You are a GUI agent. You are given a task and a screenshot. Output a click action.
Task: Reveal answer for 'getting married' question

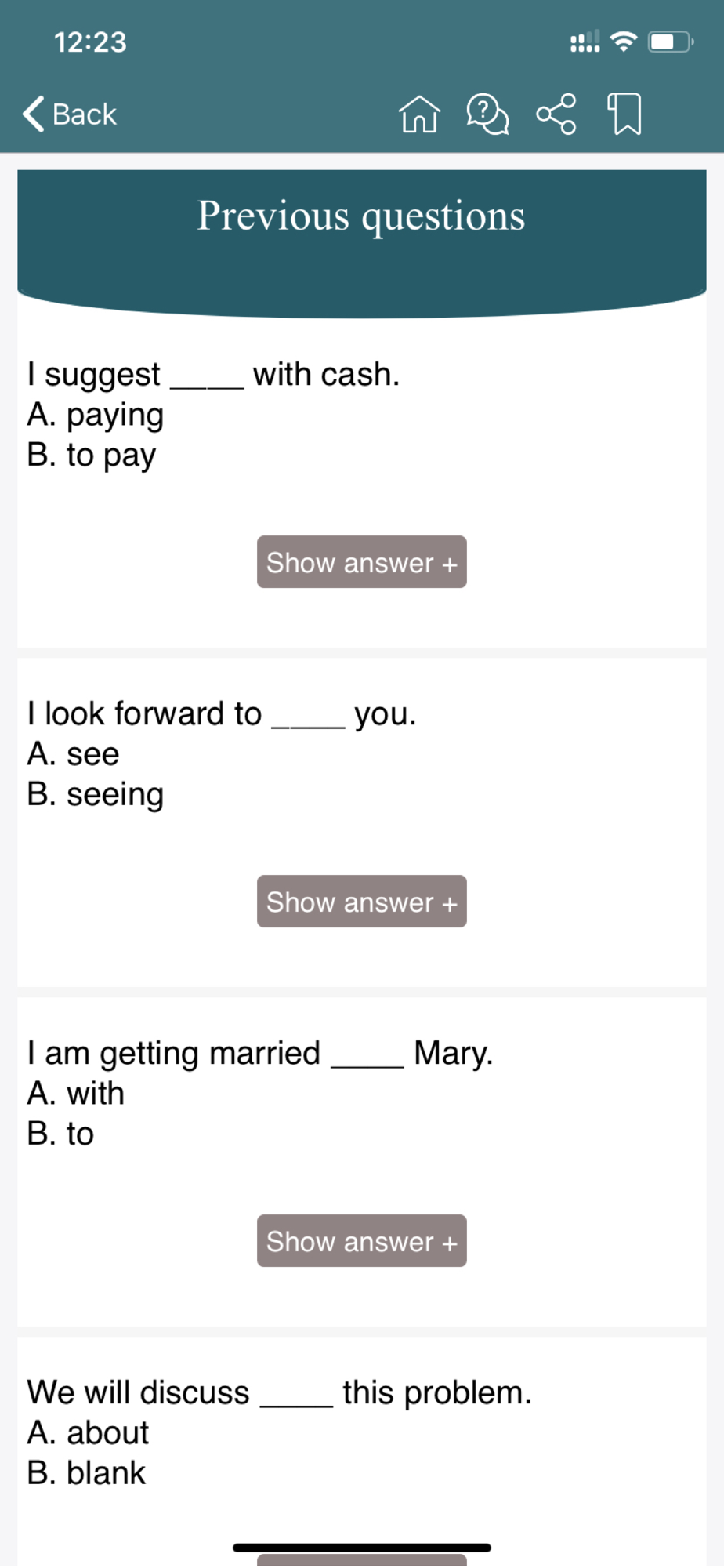point(361,1241)
